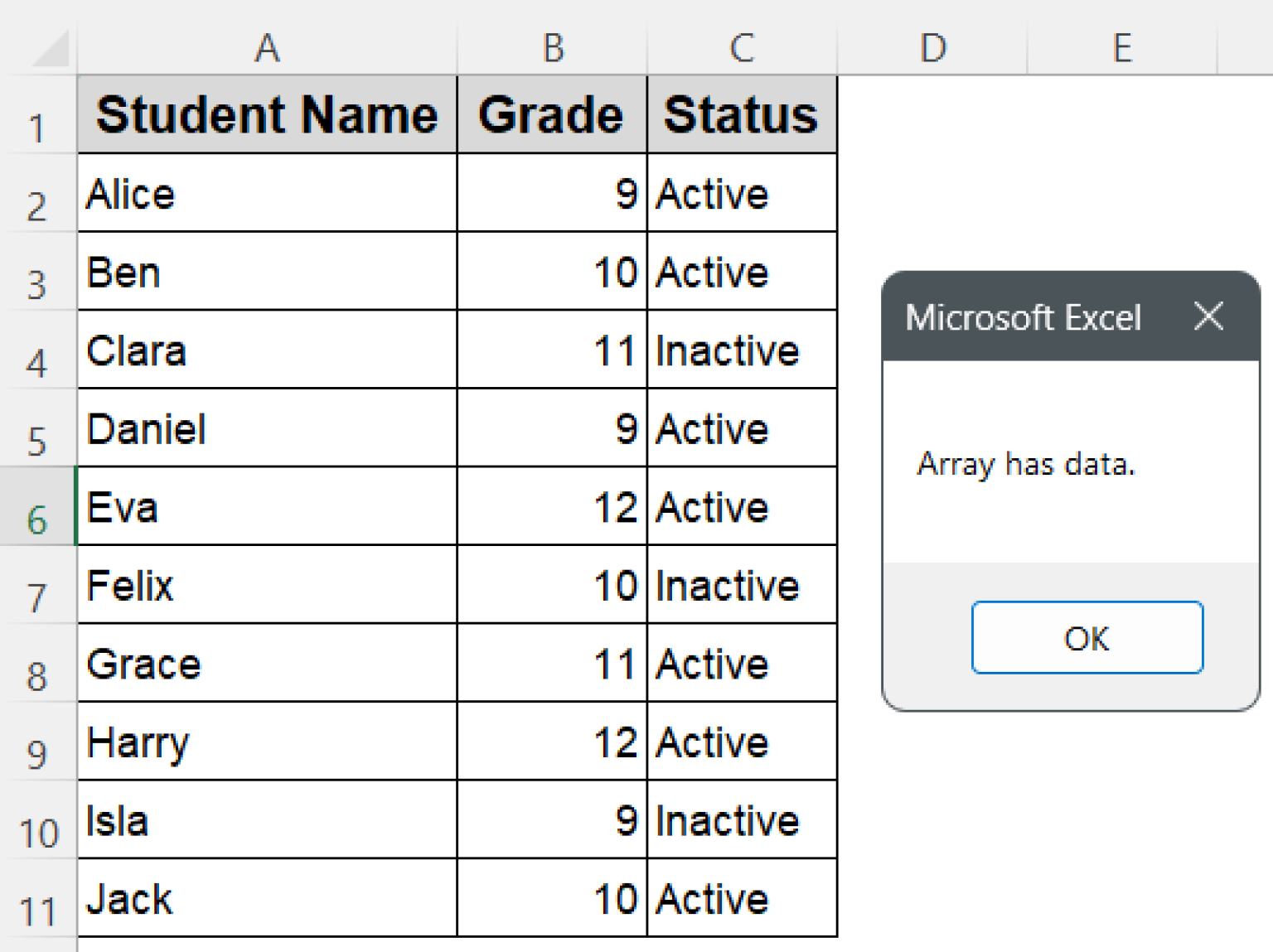Select Harry's grade value of 12
Screen dimensions: 1273x952
pos(551,742)
